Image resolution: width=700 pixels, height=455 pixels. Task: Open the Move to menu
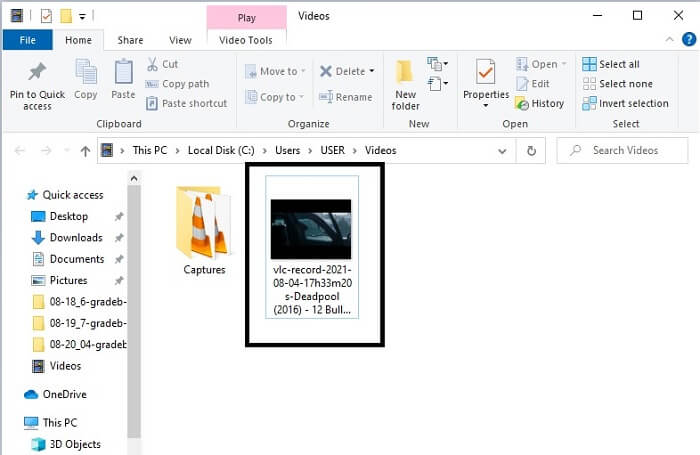click(x=275, y=71)
